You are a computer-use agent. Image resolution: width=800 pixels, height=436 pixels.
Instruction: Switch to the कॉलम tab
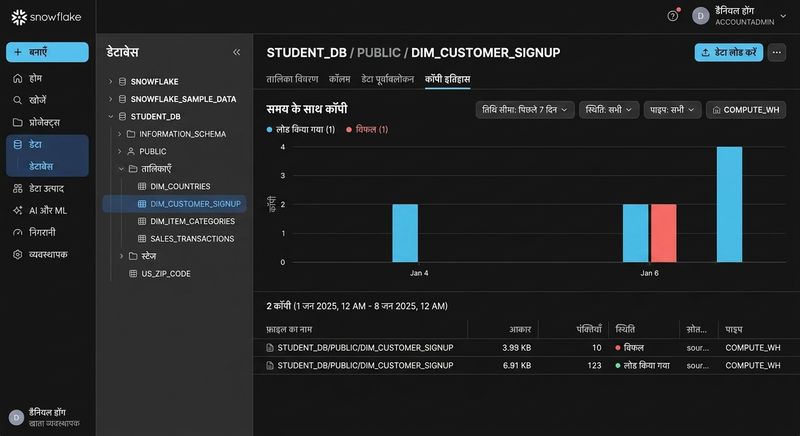tap(339, 79)
